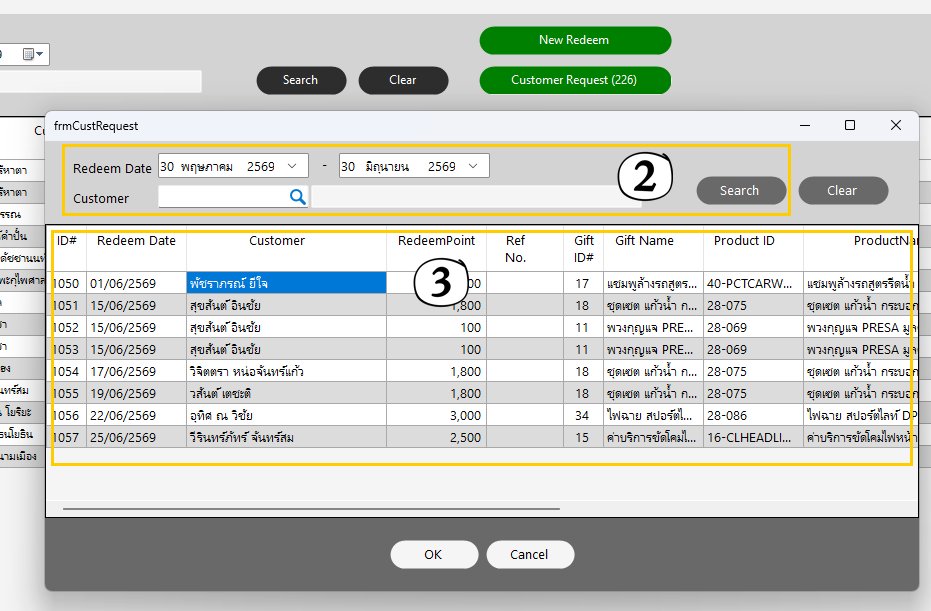Expand the Redeem start date dropdown

pyautogui.click(x=292, y=166)
